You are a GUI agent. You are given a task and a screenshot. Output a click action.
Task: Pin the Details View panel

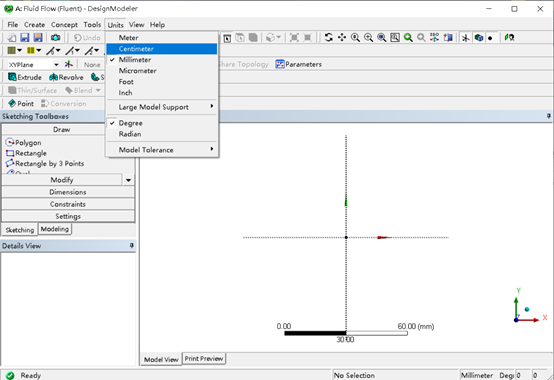(131, 245)
